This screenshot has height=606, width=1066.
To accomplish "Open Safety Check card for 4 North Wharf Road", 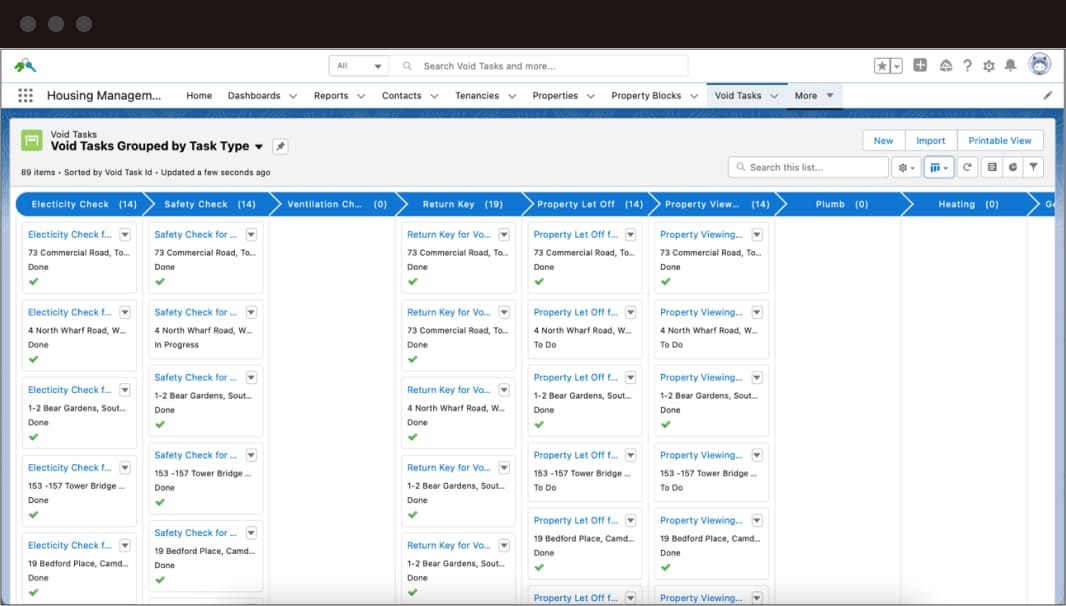I will [195, 312].
